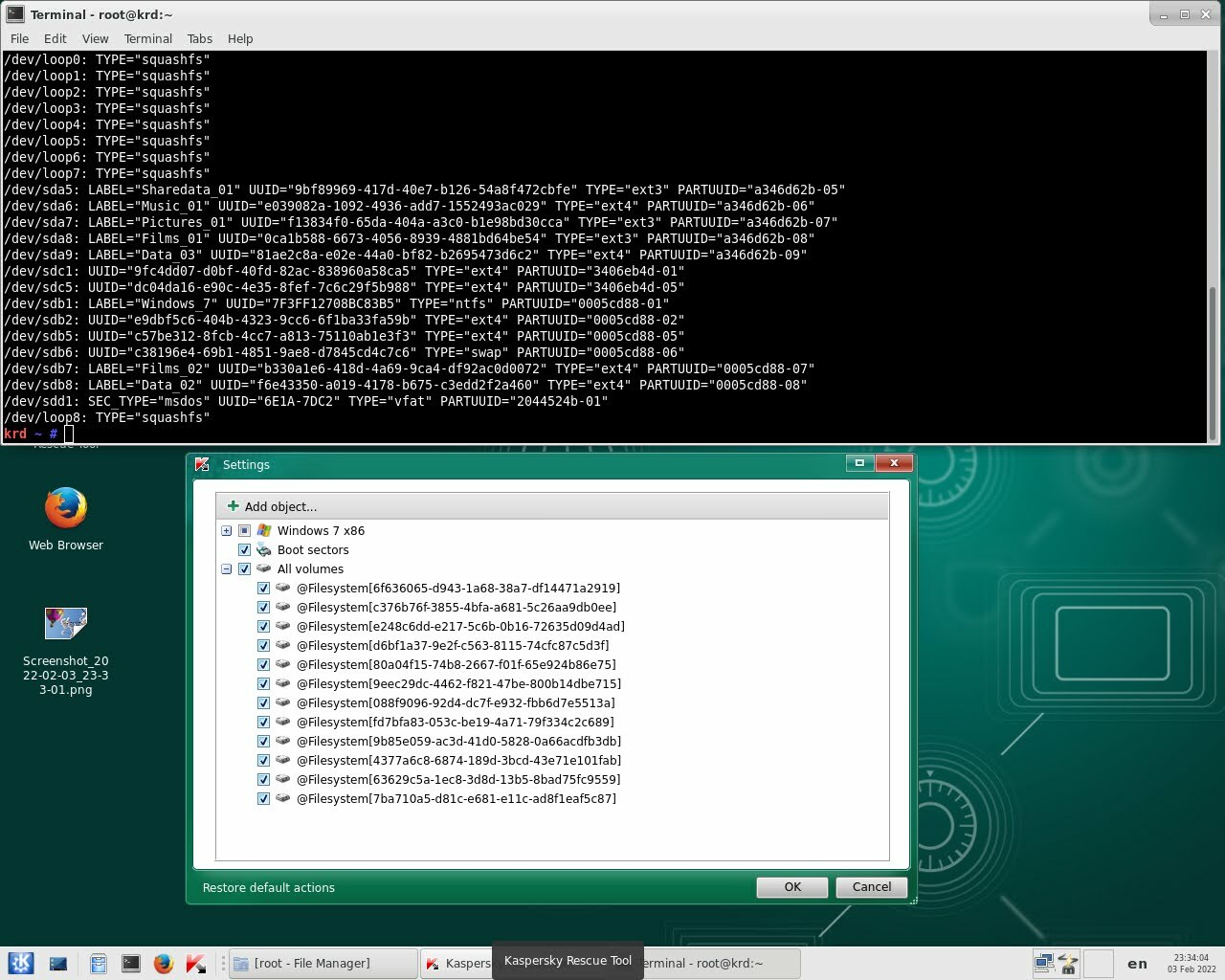Click Restore default actions link
The image size is (1225, 980).
click(269, 888)
